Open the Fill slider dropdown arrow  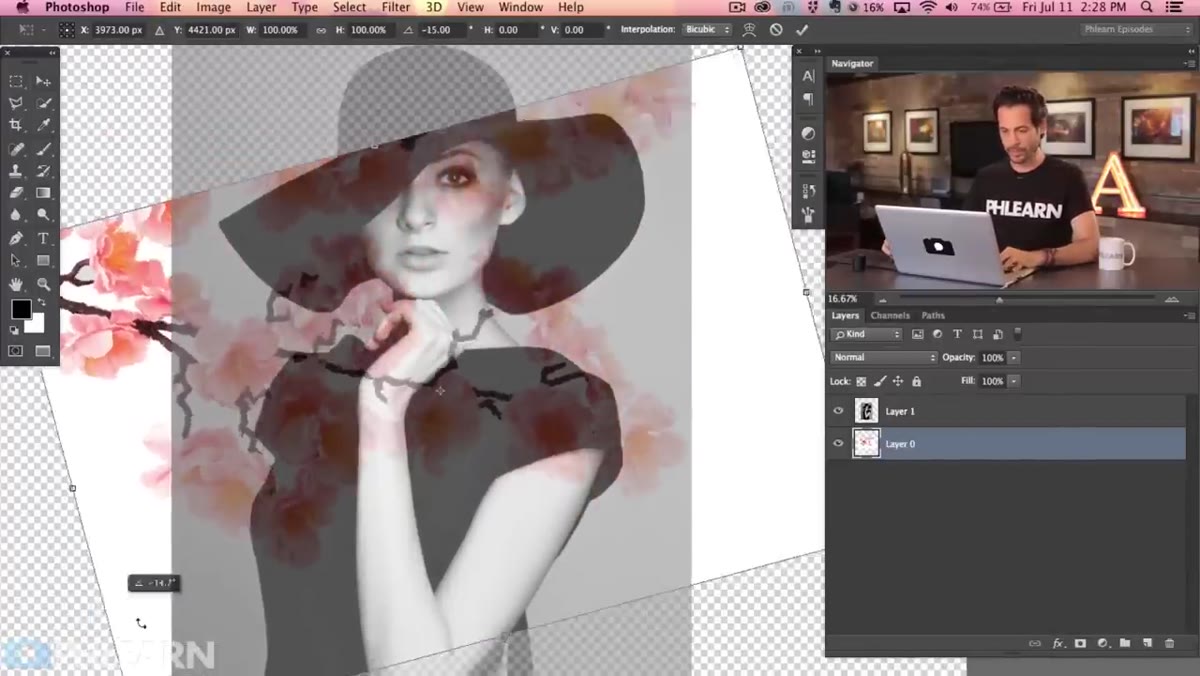[1014, 381]
